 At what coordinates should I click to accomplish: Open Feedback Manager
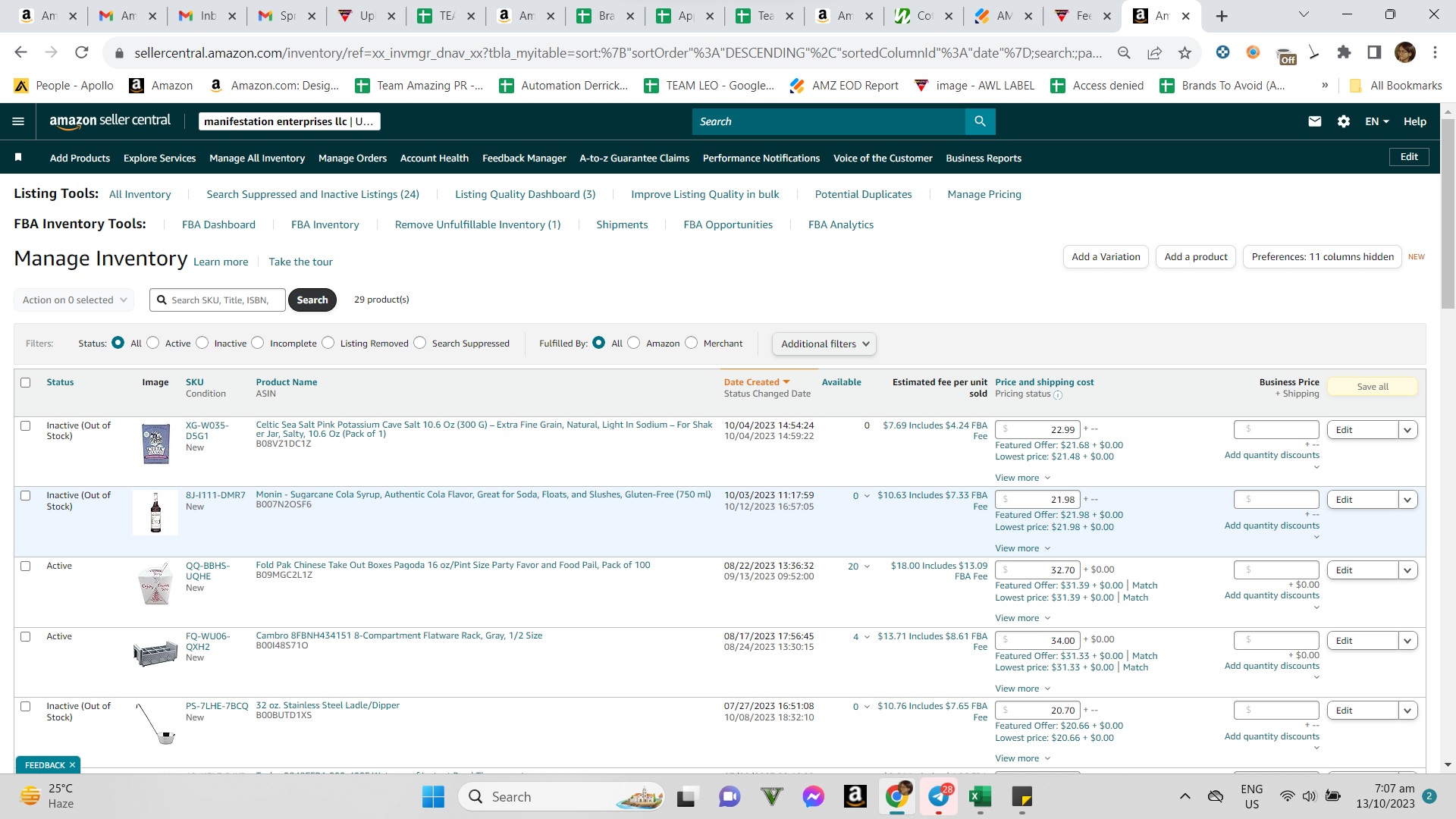coord(524,158)
